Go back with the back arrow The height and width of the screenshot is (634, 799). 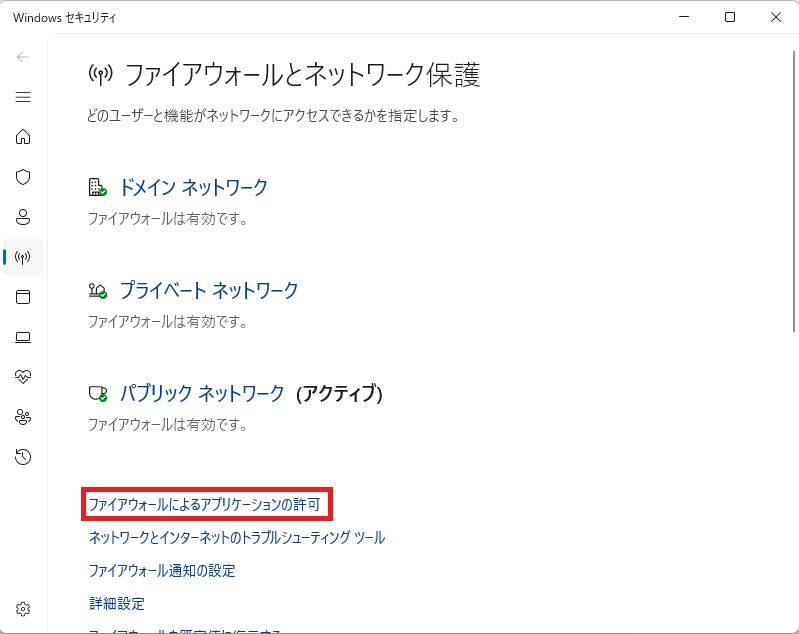(x=23, y=57)
